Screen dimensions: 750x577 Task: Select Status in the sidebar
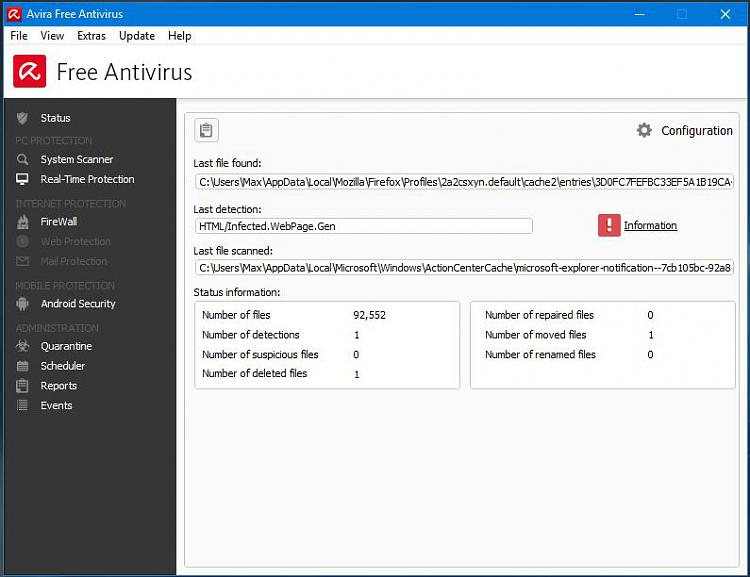pos(55,118)
